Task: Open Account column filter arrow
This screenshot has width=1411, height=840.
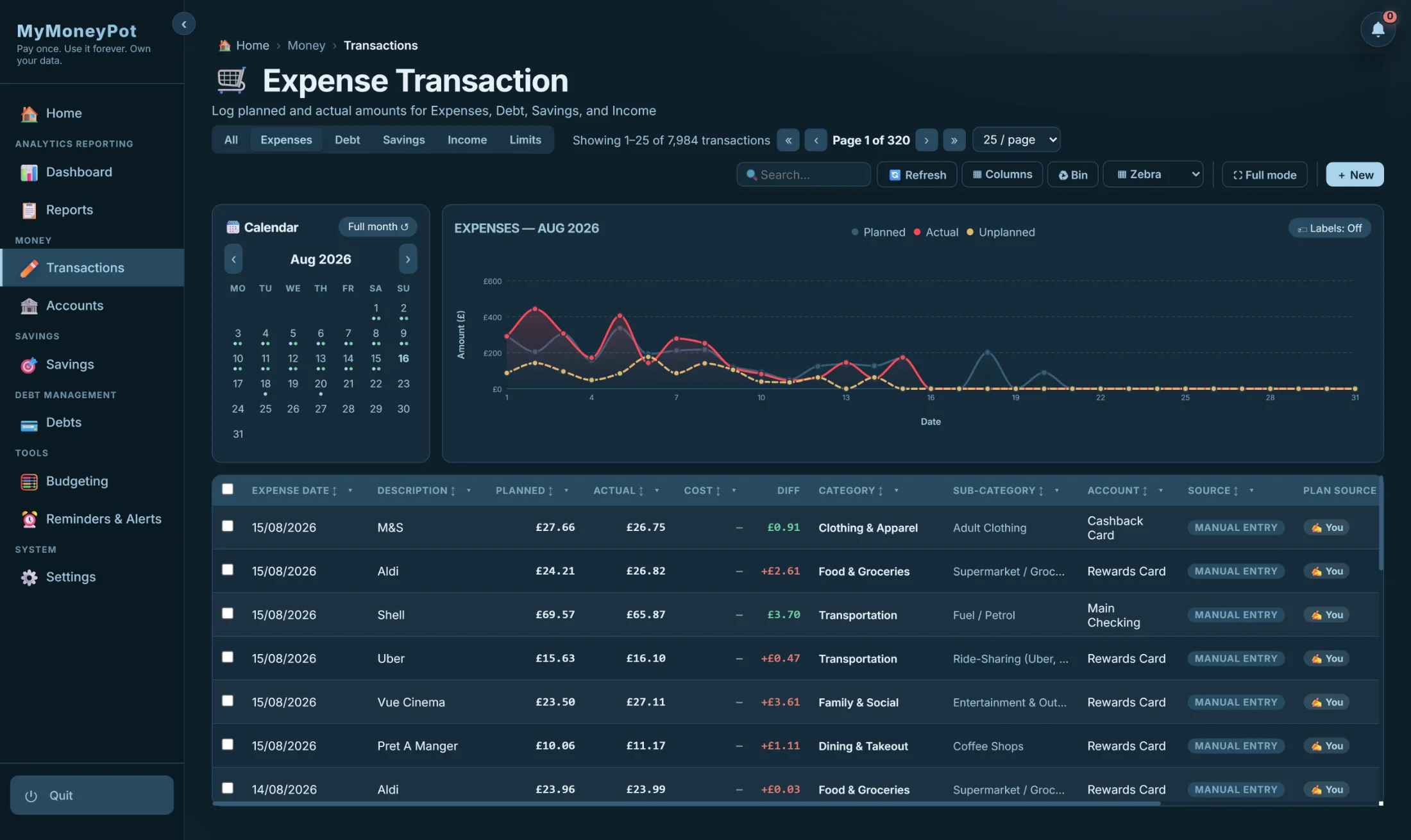Action: 1160,491
